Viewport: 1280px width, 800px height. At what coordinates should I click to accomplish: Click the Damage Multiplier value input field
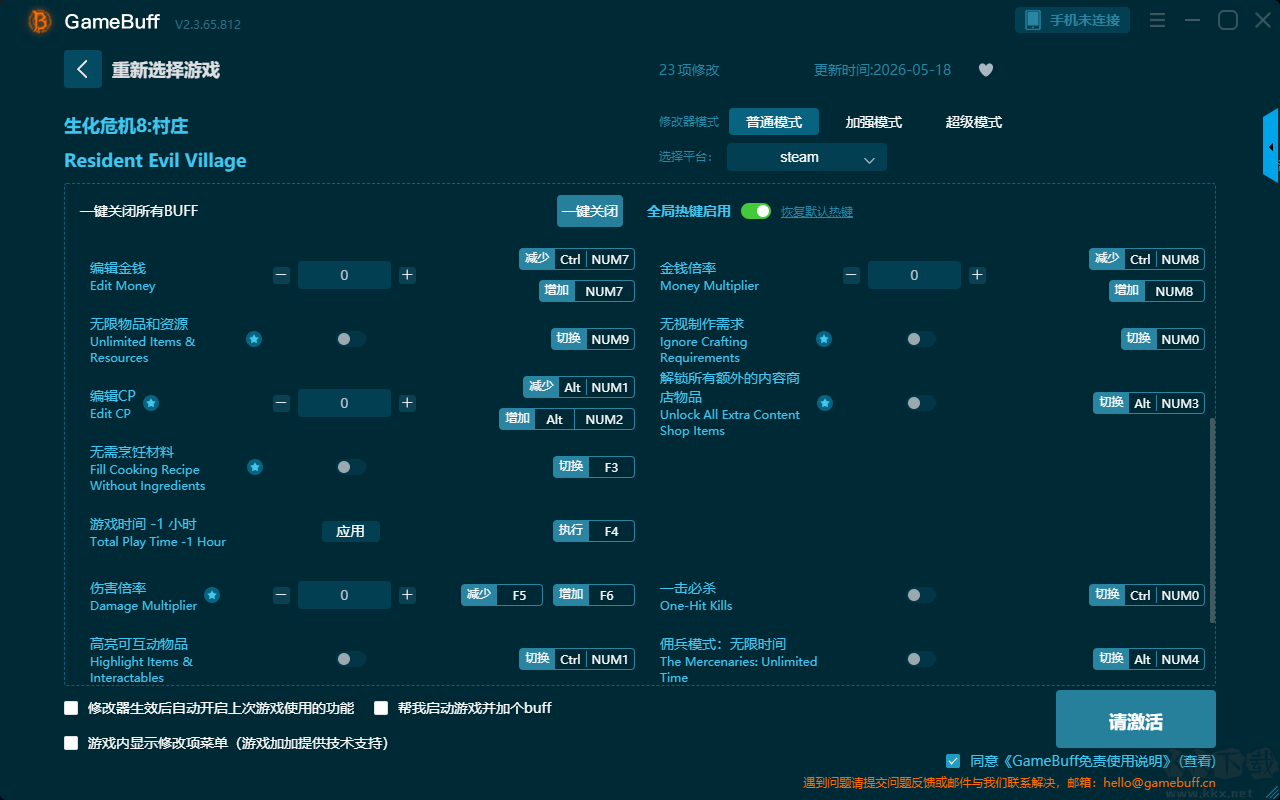point(344,595)
